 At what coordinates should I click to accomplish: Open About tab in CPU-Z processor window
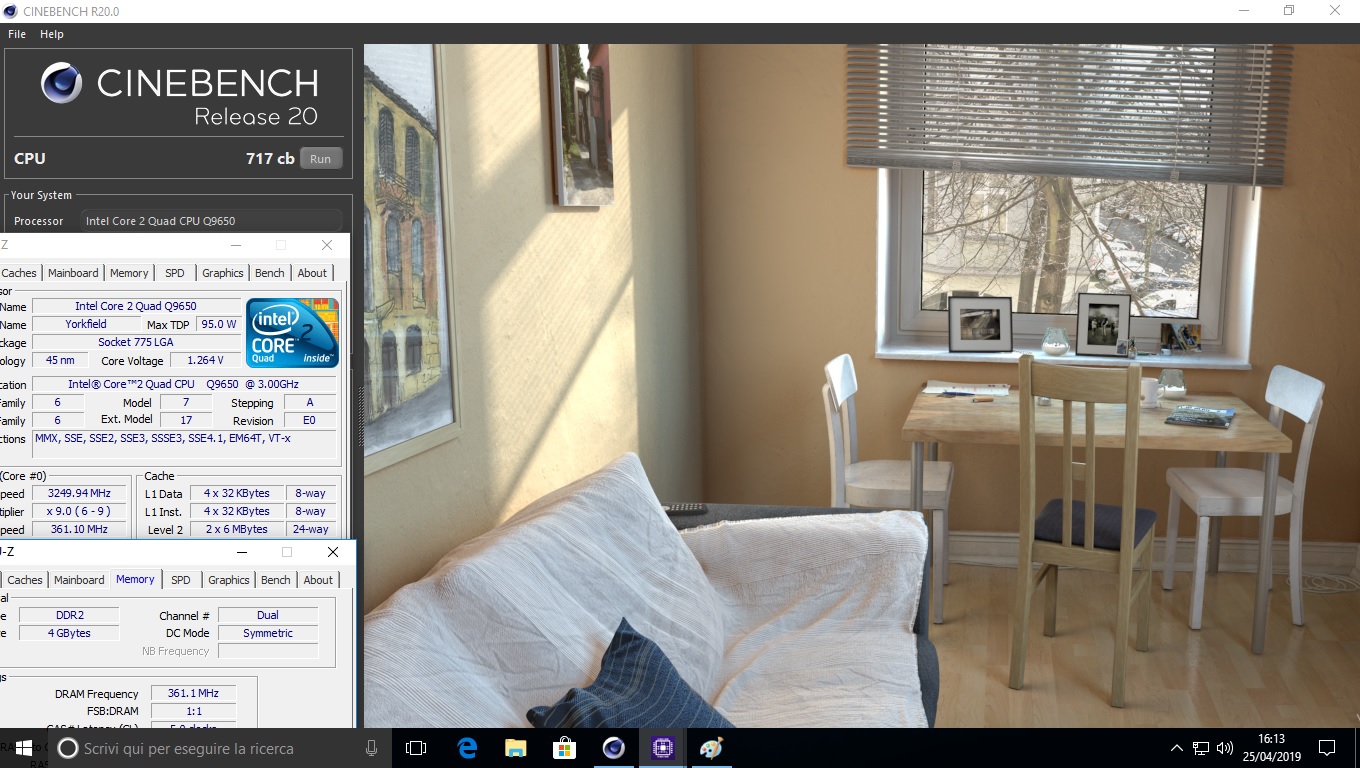click(x=312, y=273)
